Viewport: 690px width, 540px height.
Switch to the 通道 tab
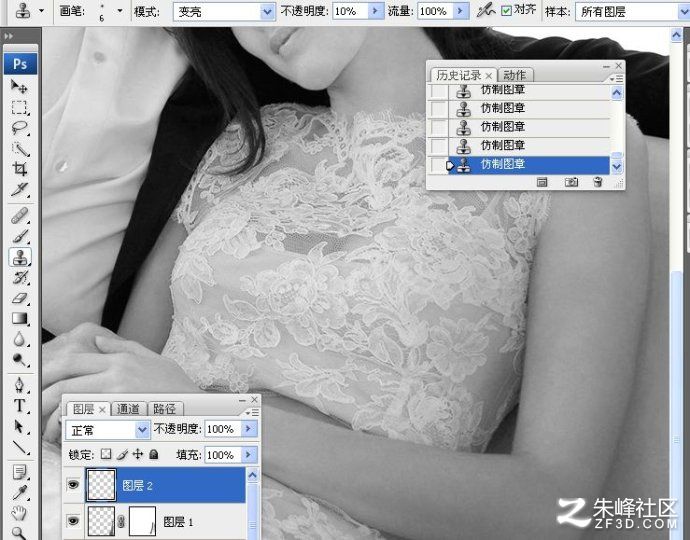(128, 409)
